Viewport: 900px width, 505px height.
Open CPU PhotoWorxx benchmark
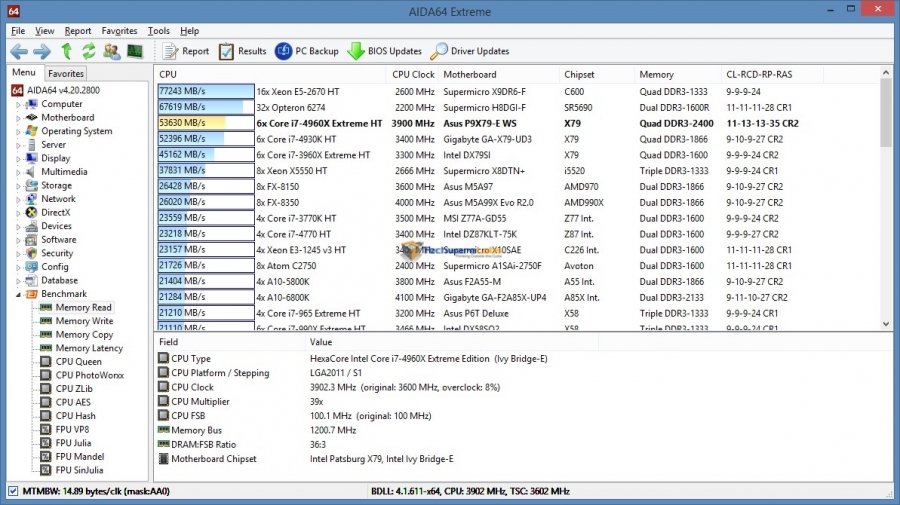(x=90, y=375)
